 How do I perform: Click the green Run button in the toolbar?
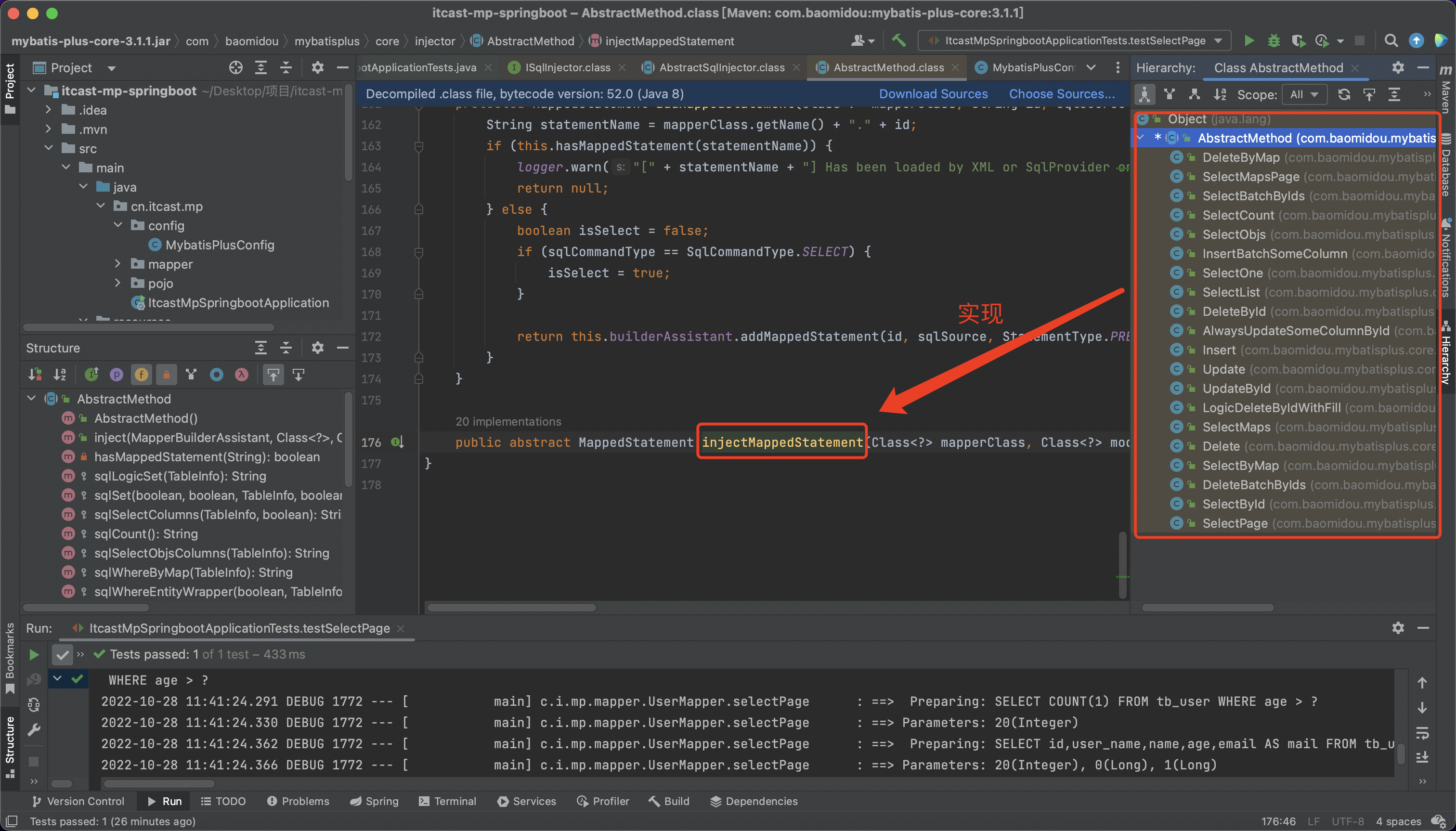click(x=1249, y=40)
